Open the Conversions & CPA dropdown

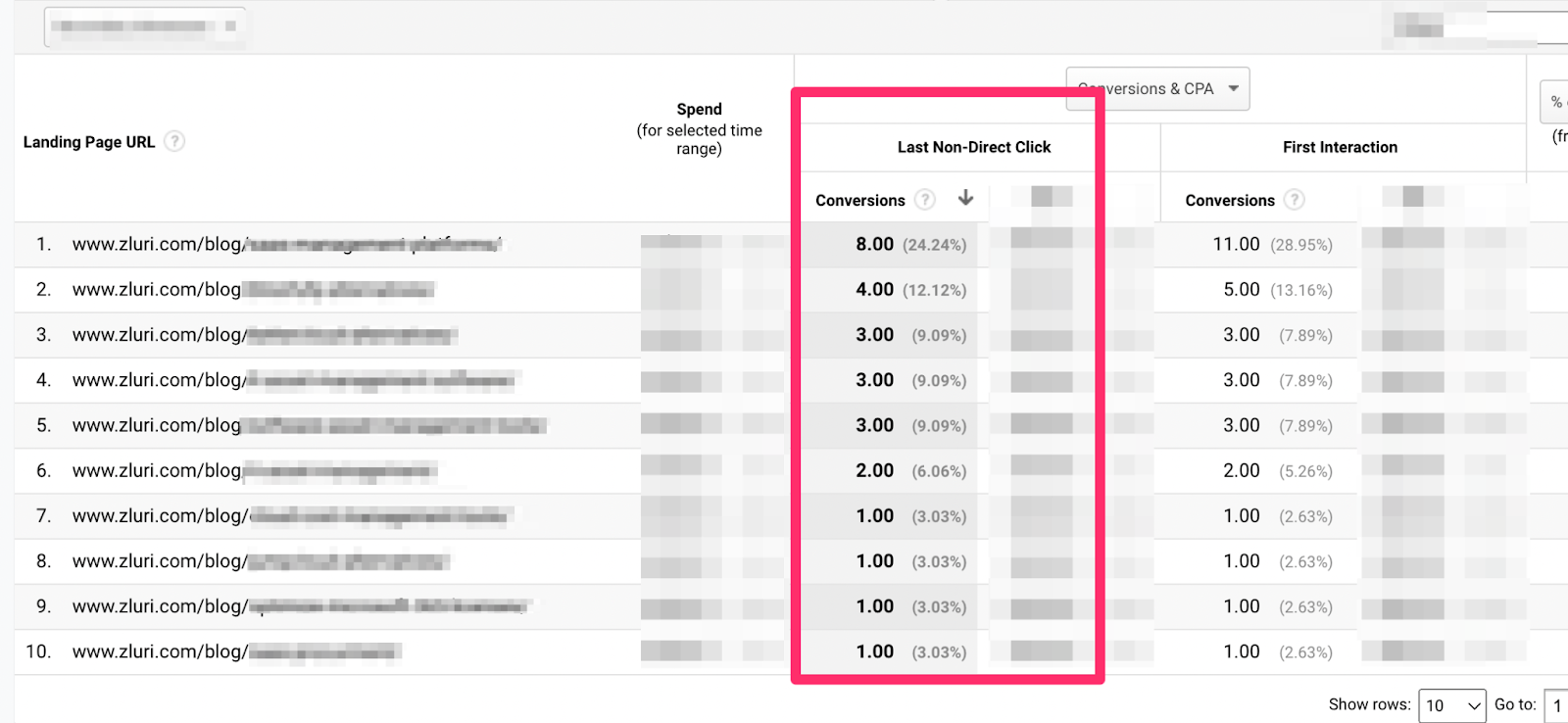[1157, 88]
